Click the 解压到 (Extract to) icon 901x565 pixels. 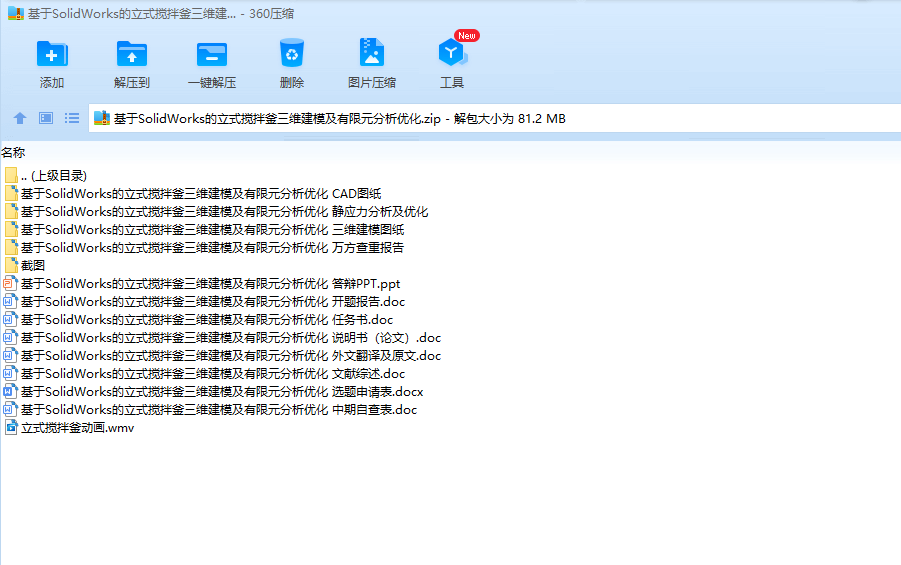(x=132, y=55)
